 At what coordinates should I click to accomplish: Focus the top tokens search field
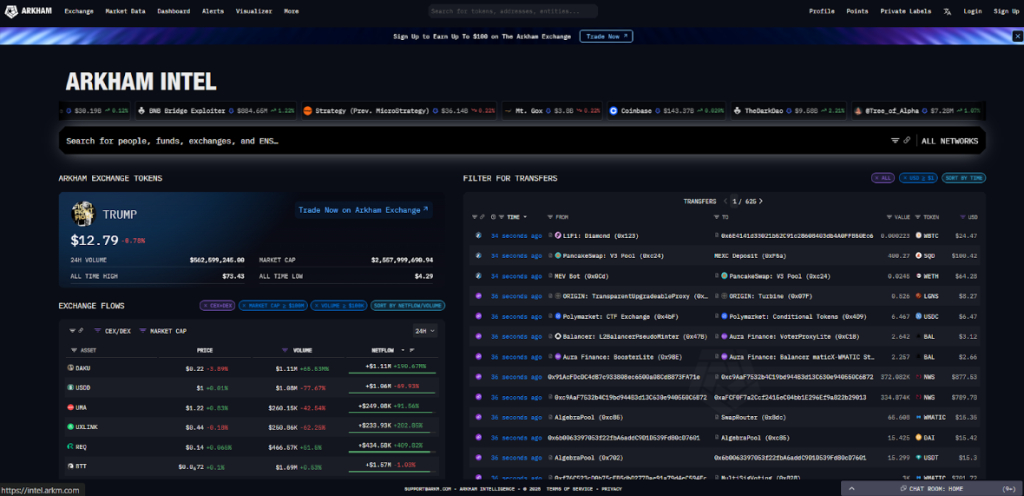tap(513, 11)
